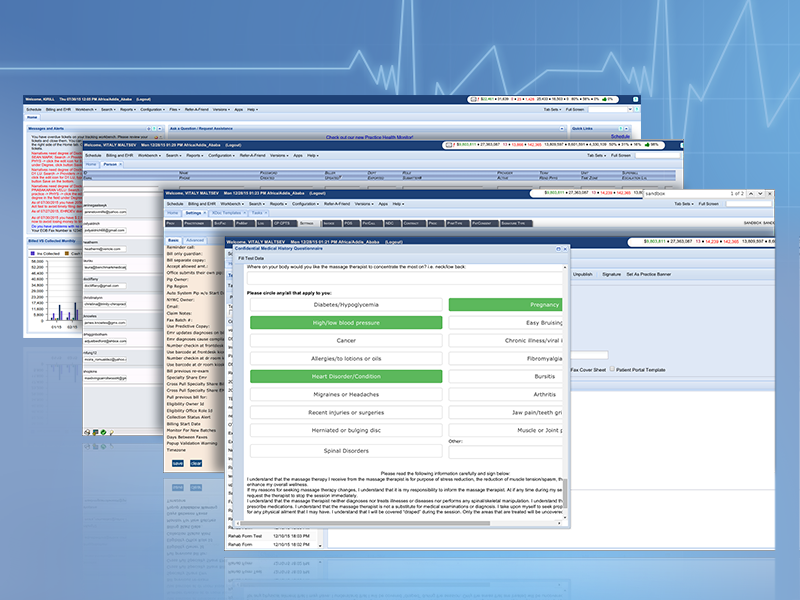
Task: Close the sandbox find bar
Action: coord(770,194)
